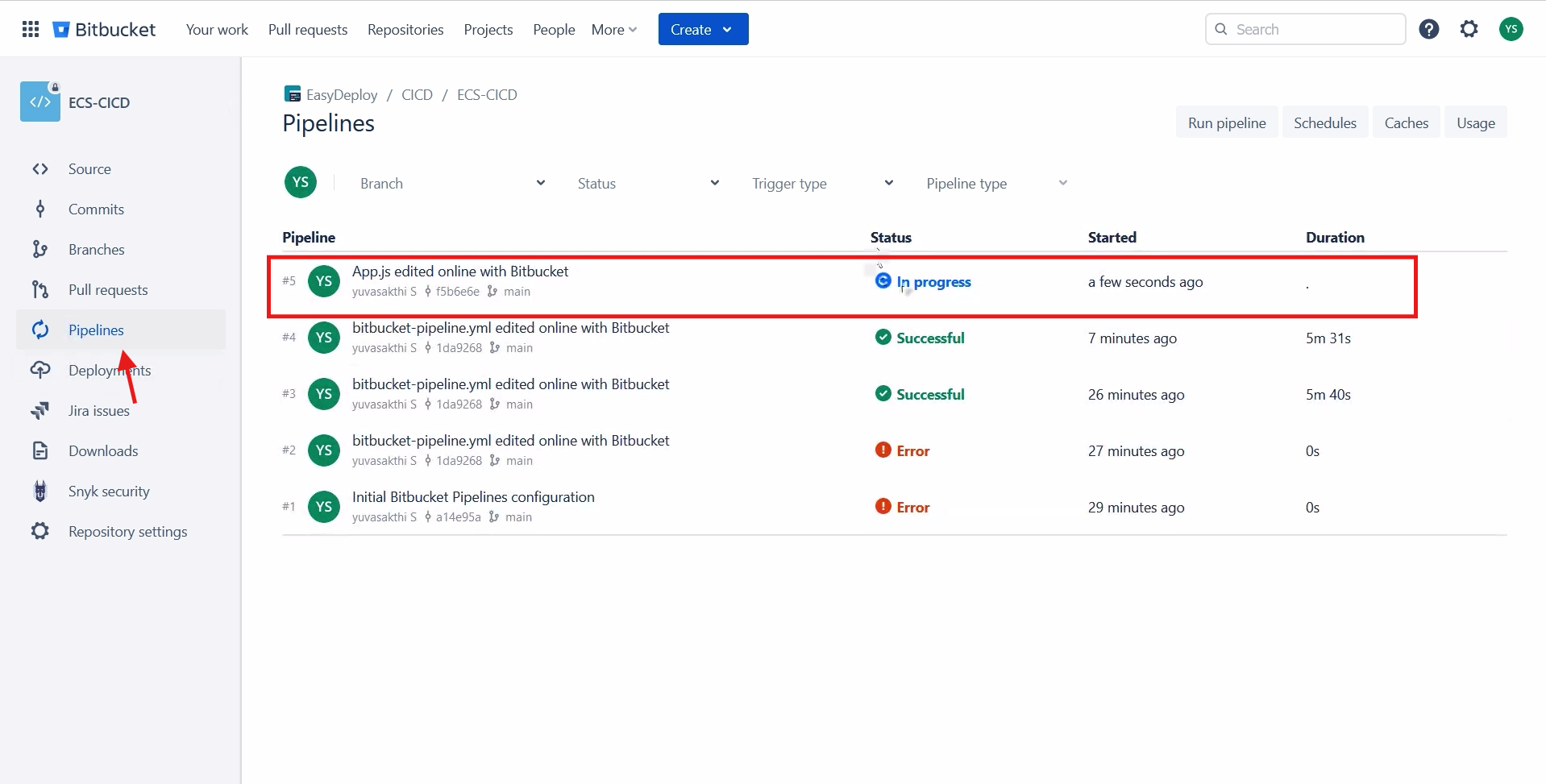The height and width of the screenshot is (784, 1546).
Task: Click the Bitbucket logo
Action: tap(104, 30)
